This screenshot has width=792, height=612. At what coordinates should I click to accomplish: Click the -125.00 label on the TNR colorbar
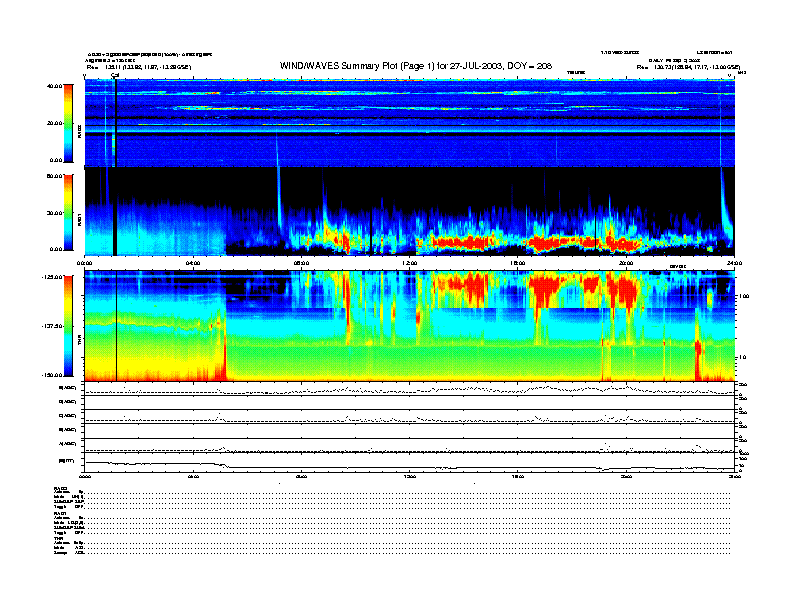tap(53, 277)
